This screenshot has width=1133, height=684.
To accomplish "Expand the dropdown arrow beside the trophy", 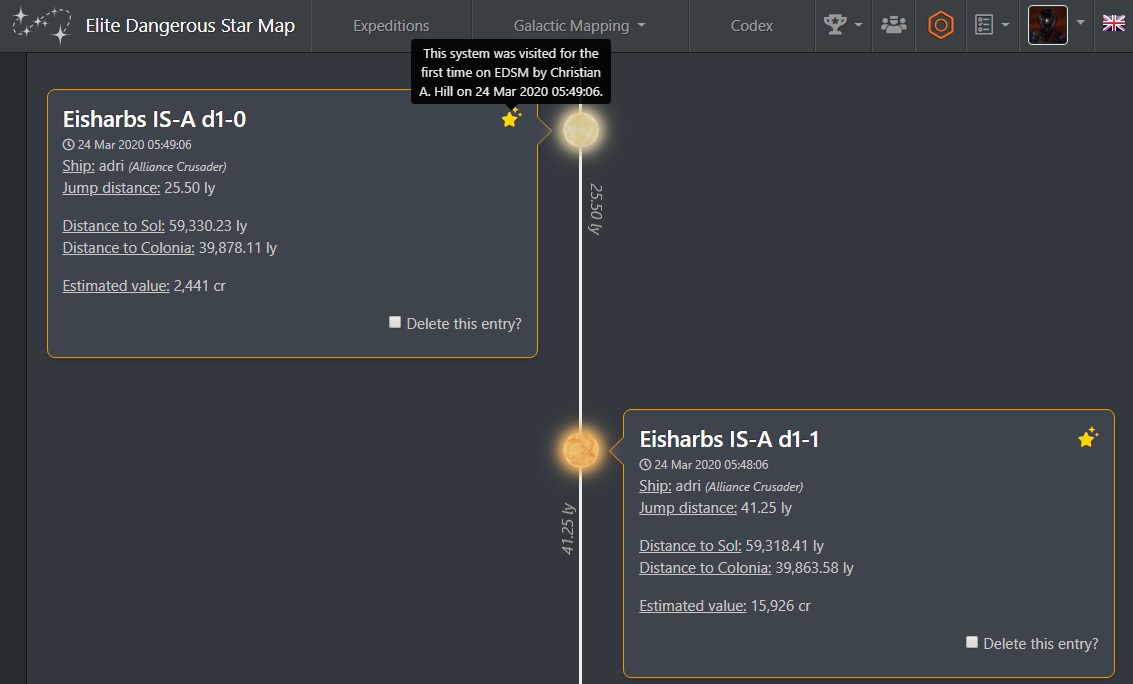I will pyautogui.click(x=858, y=25).
